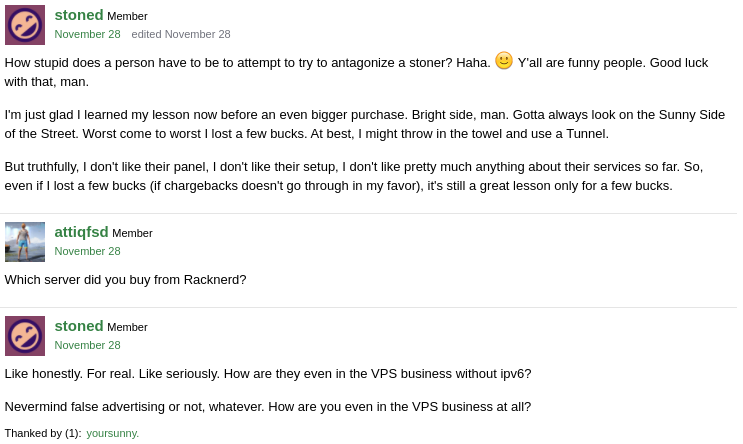743x444 pixels.
Task: Click the smiley emoji after "Haha."
Action: (x=504, y=60)
